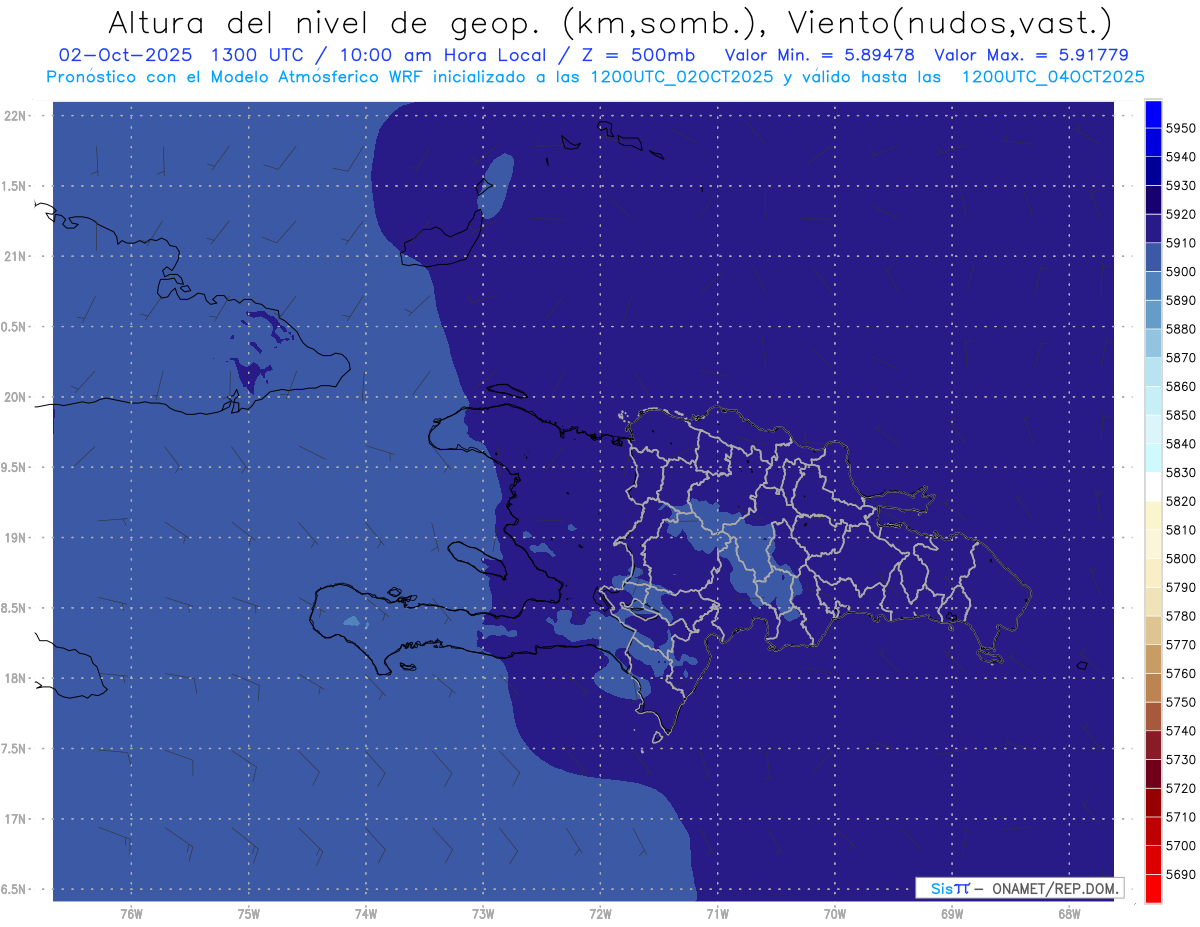Pick the legend swatch between 5850 and 5860
Viewport: 1200px width, 927px height.
click(x=1153, y=400)
